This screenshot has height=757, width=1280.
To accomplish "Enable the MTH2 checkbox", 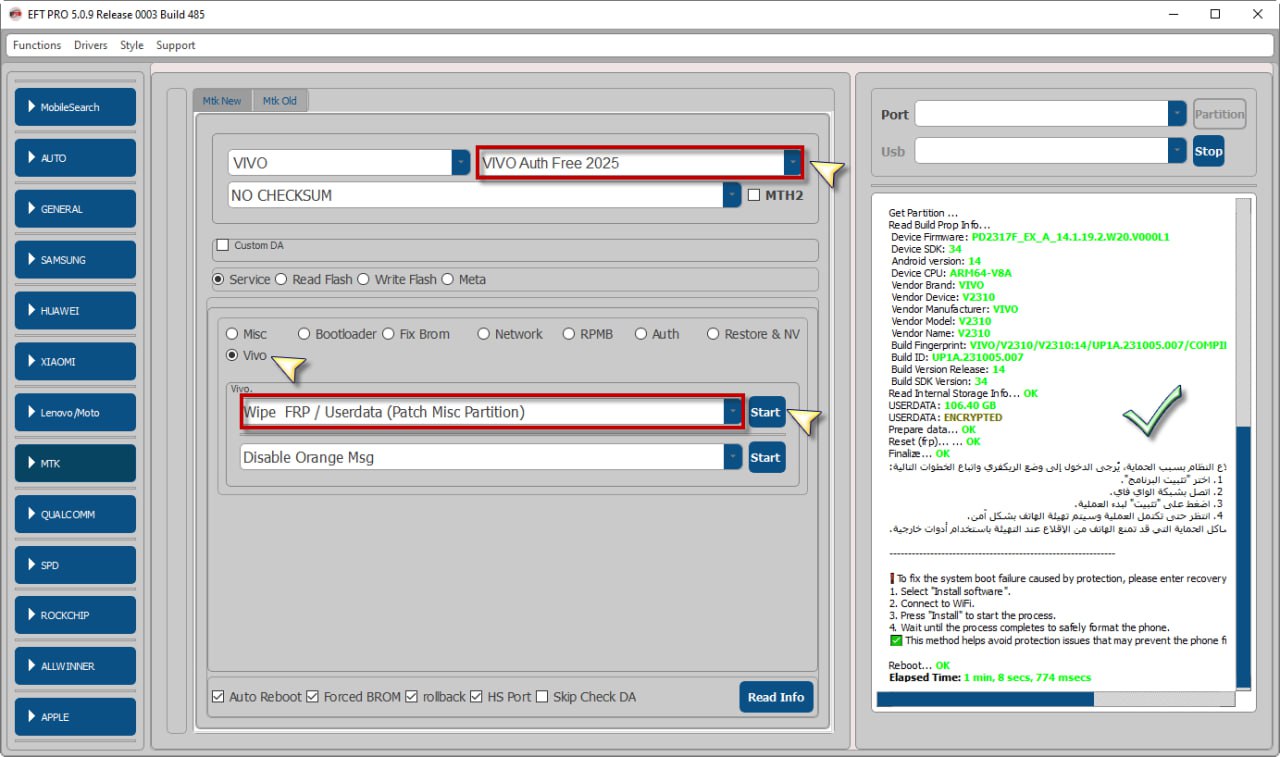I will pos(754,195).
